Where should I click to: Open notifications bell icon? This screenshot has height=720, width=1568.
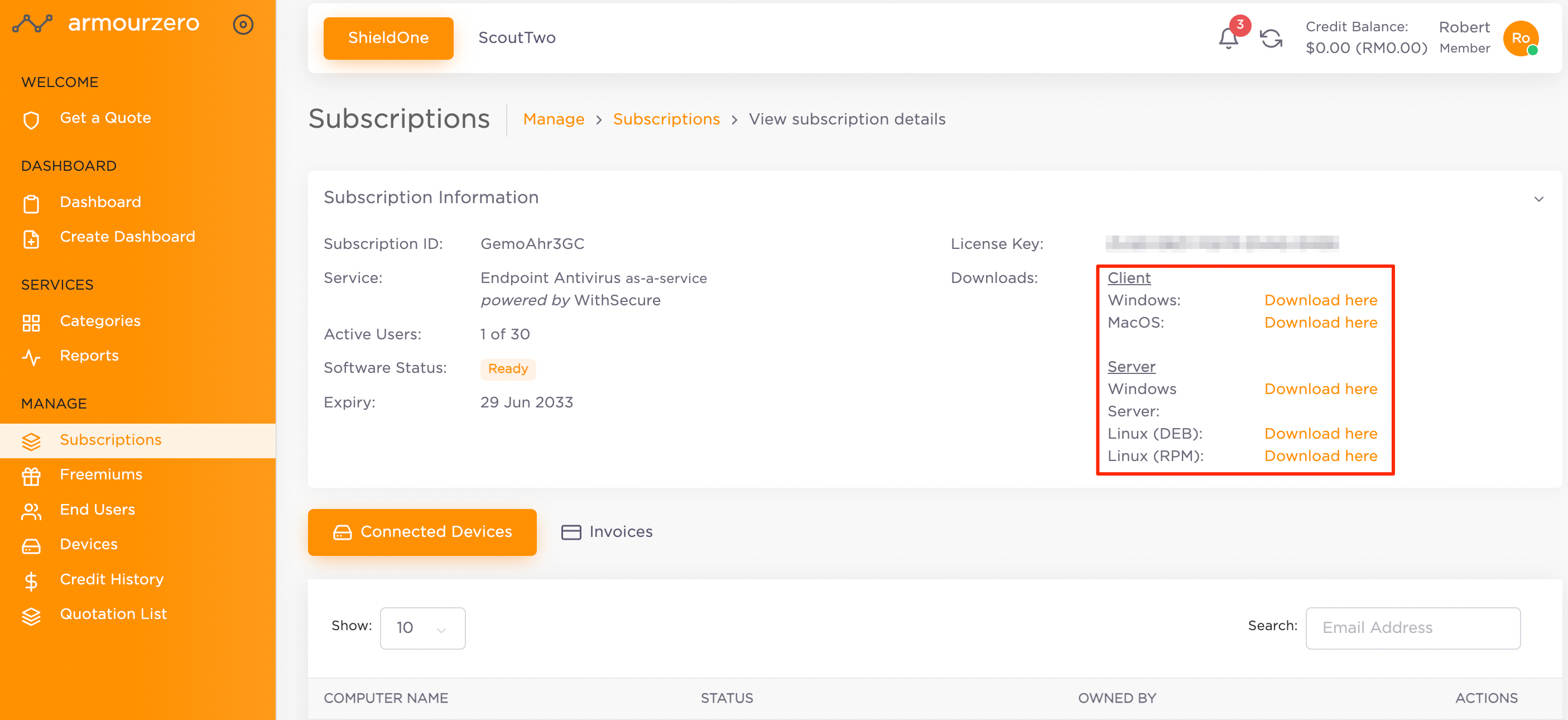(1228, 39)
